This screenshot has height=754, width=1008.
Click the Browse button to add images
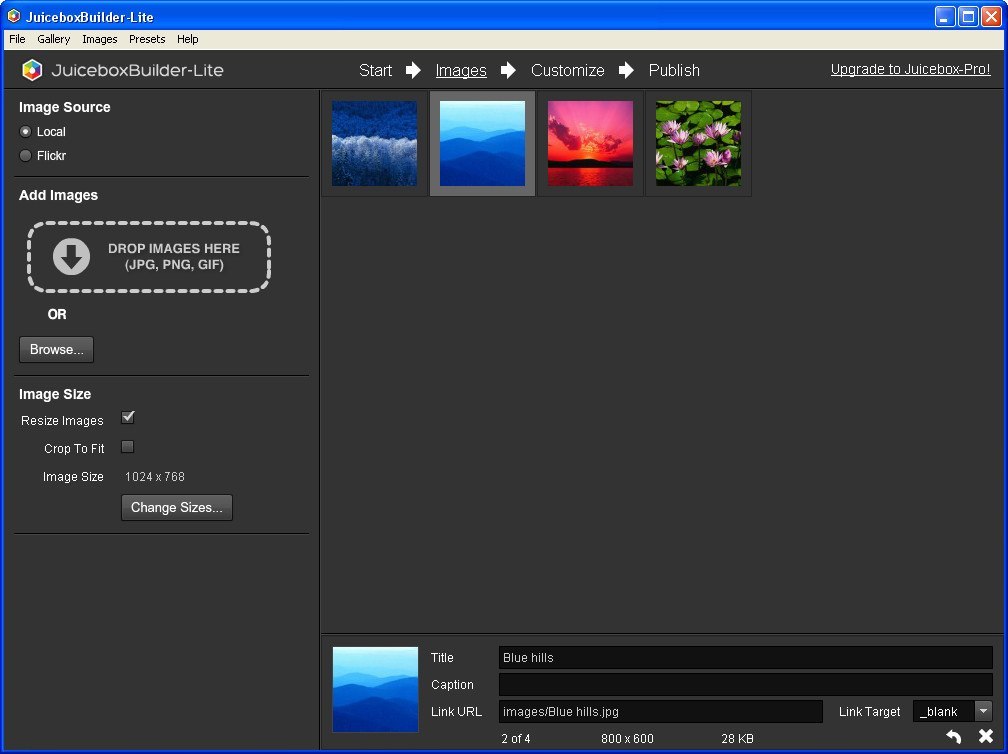point(56,349)
